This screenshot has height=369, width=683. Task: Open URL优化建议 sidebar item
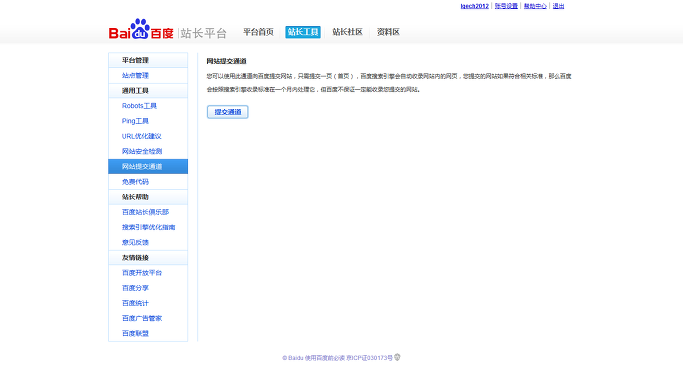pos(142,136)
